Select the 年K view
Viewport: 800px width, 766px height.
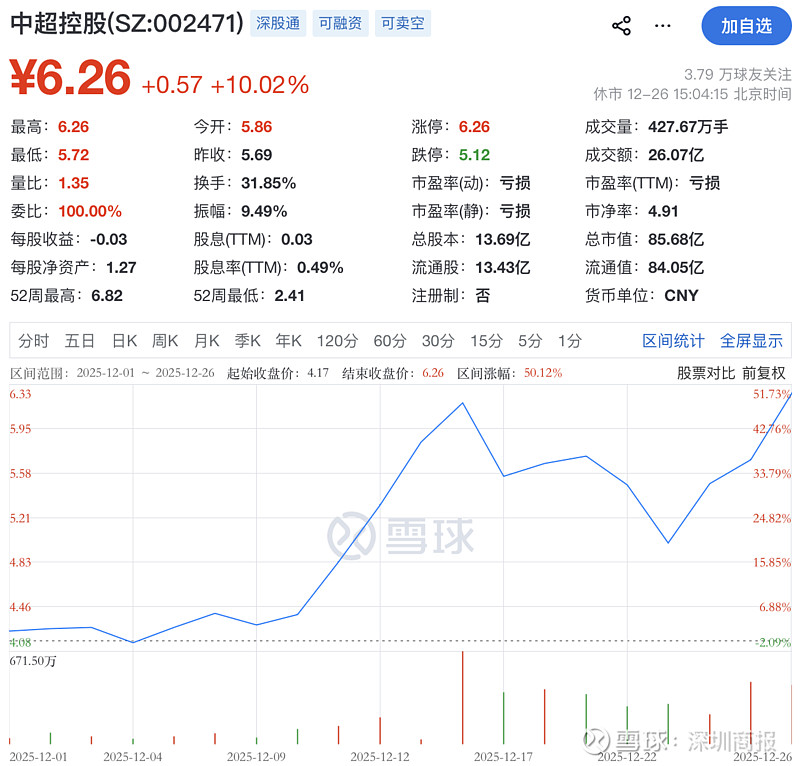(287, 340)
